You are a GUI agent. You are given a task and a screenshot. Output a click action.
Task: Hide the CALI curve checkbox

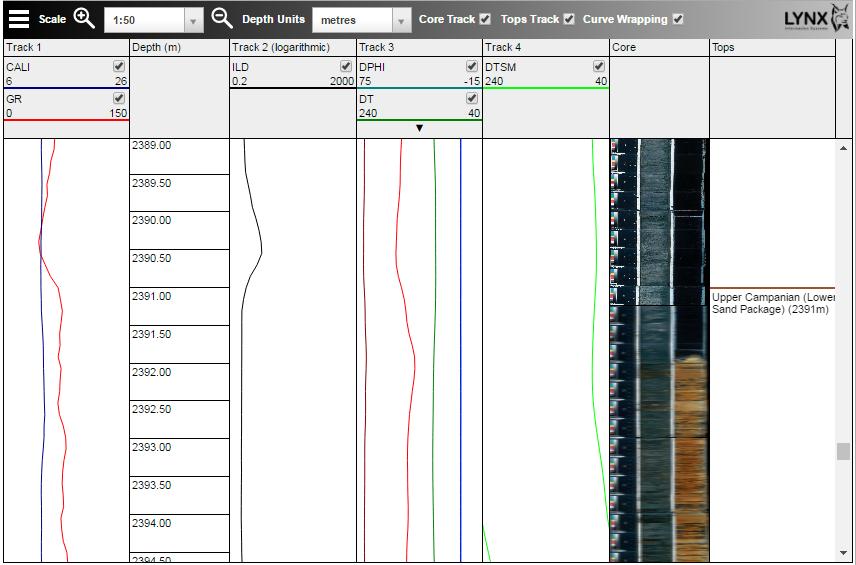click(119, 67)
